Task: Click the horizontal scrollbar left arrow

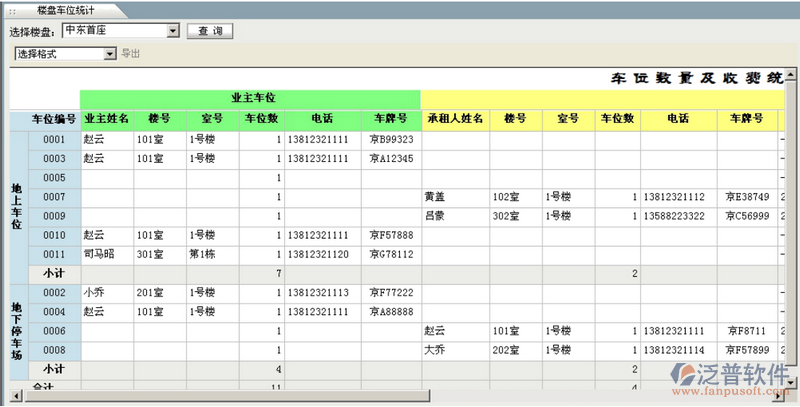Action: coord(15,397)
